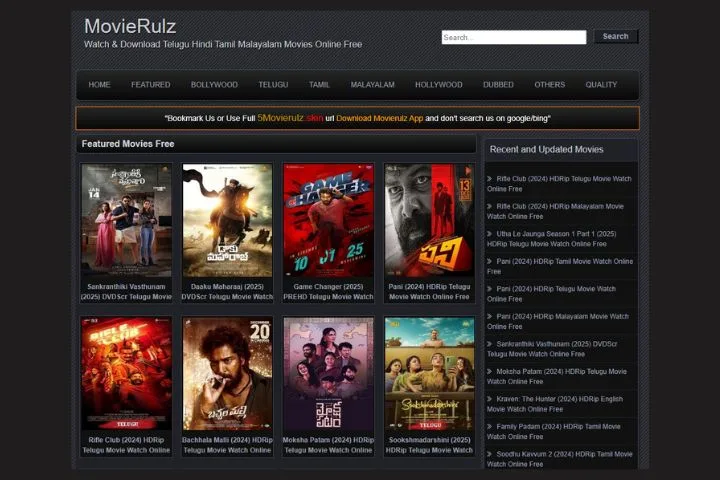Click arrow icon beside Utha Le Jaunga entry
The height and width of the screenshot is (480, 720).
pos(489,234)
